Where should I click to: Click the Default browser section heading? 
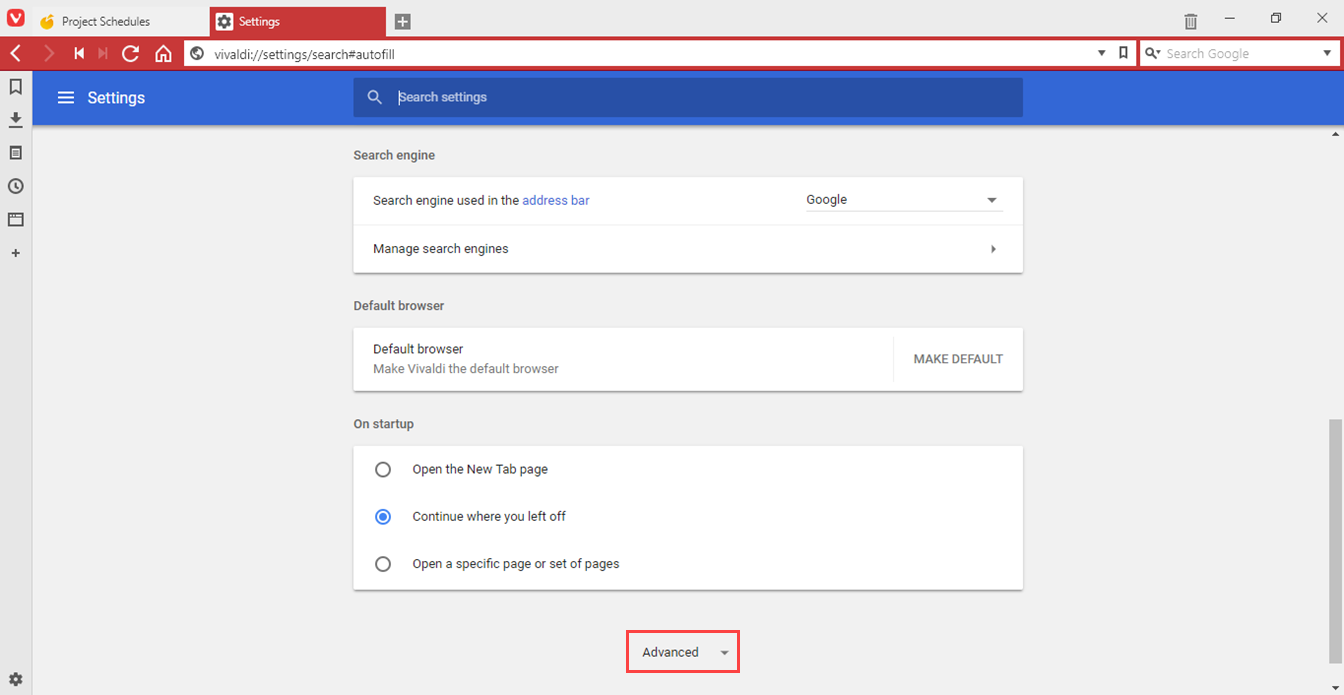pos(399,305)
